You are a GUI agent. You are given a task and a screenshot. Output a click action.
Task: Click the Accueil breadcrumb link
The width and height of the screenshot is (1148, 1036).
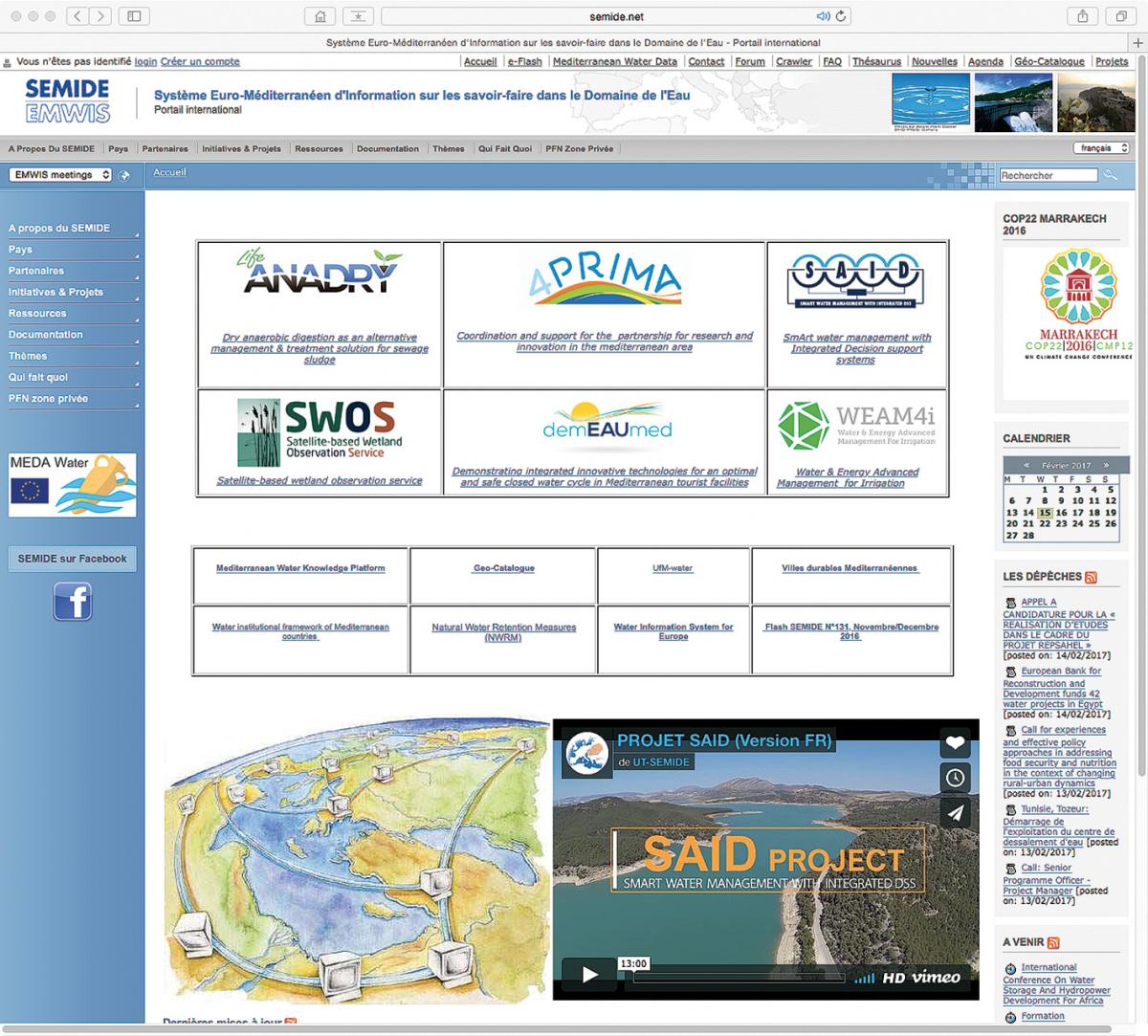[169, 173]
